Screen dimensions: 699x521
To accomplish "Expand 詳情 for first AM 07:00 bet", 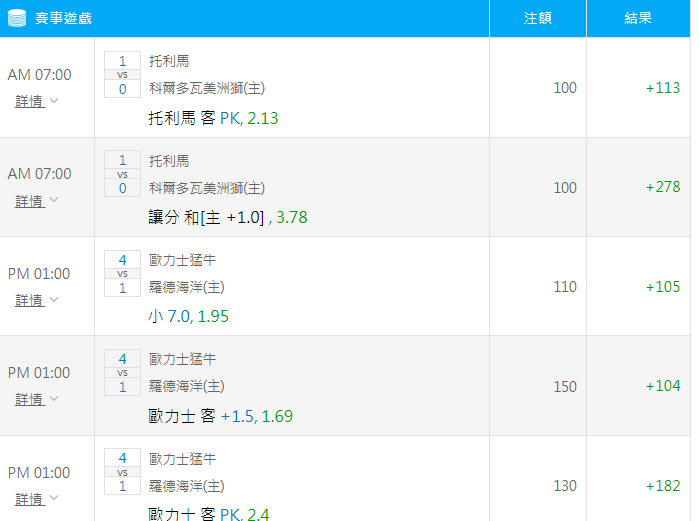I will pos(29,101).
